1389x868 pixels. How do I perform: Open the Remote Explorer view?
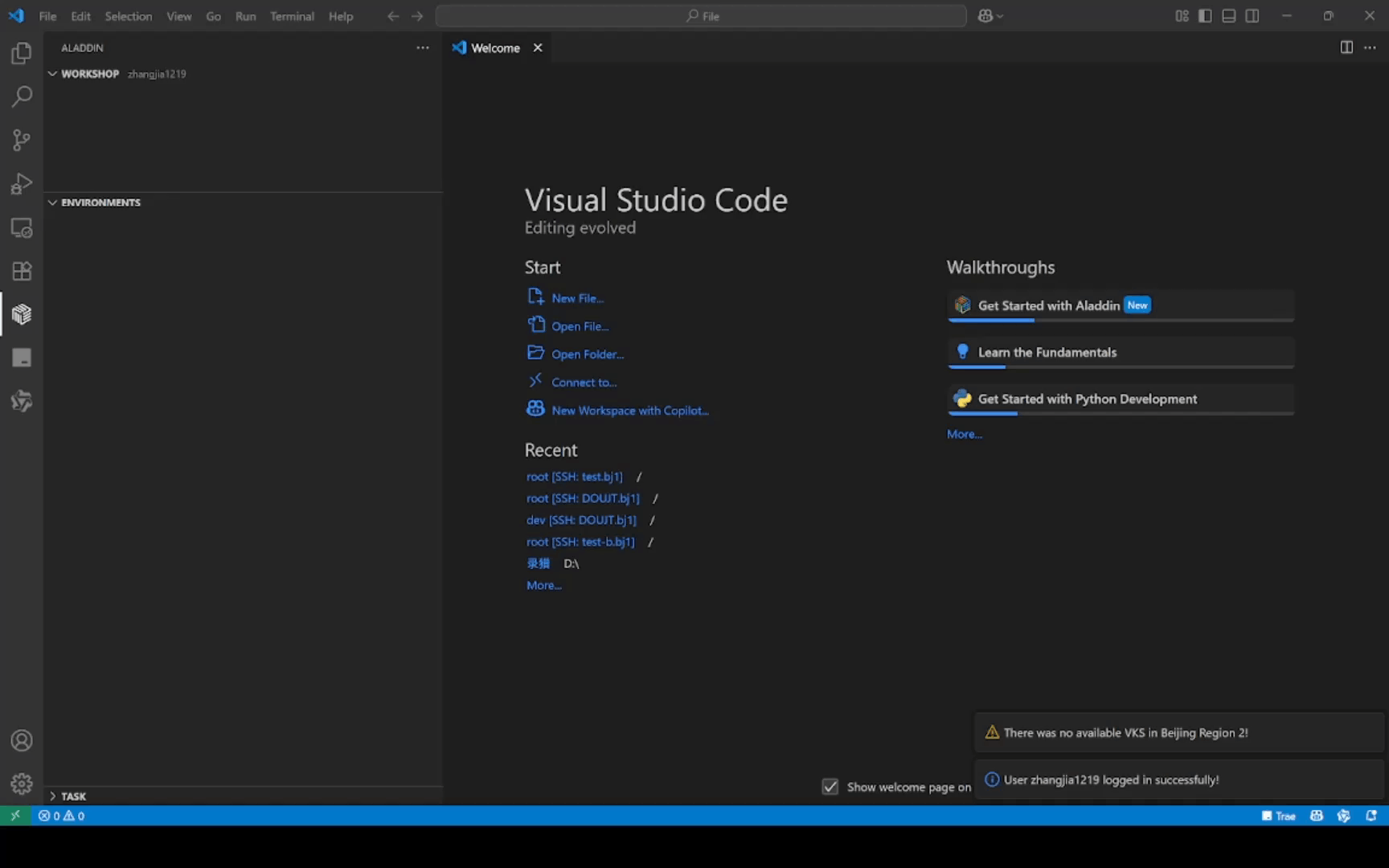(22, 227)
